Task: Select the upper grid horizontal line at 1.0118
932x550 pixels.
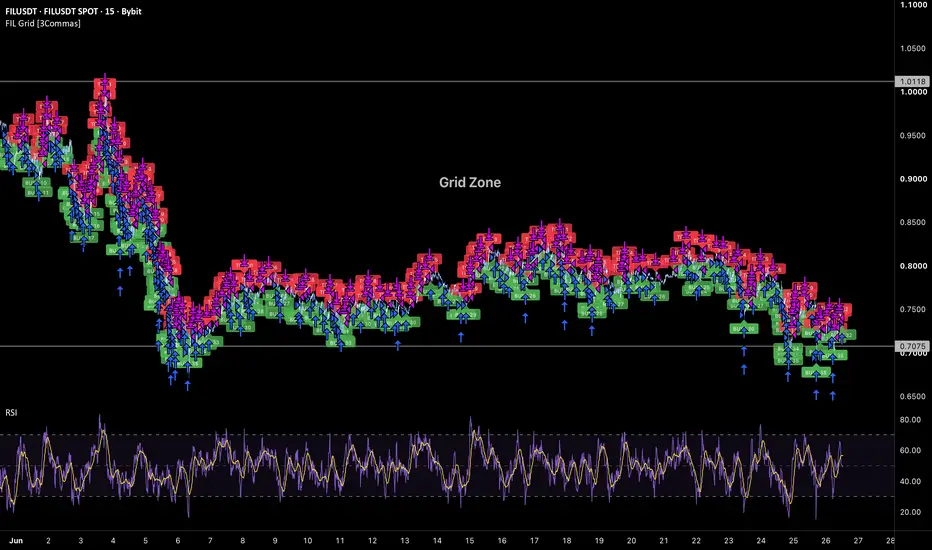Action: click(x=447, y=81)
